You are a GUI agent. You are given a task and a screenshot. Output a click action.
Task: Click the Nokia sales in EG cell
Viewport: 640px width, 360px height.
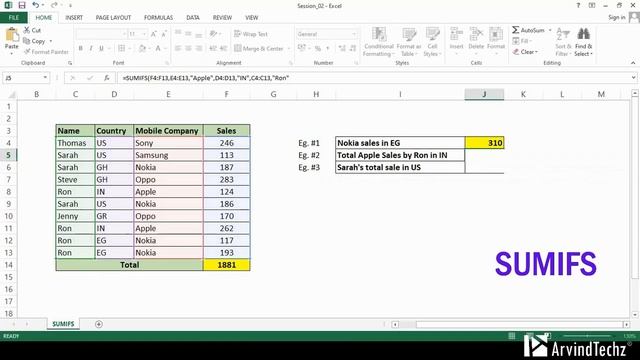(400, 143)
